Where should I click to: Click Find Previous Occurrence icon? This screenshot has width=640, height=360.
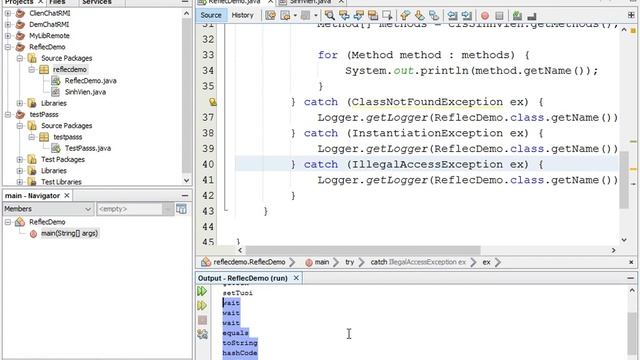tap(344, 16)
